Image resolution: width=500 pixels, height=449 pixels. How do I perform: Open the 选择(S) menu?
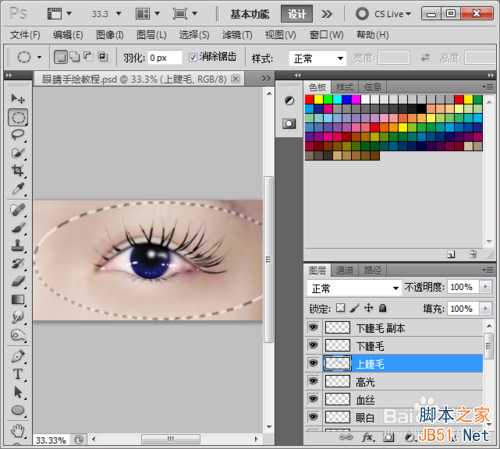194,35
